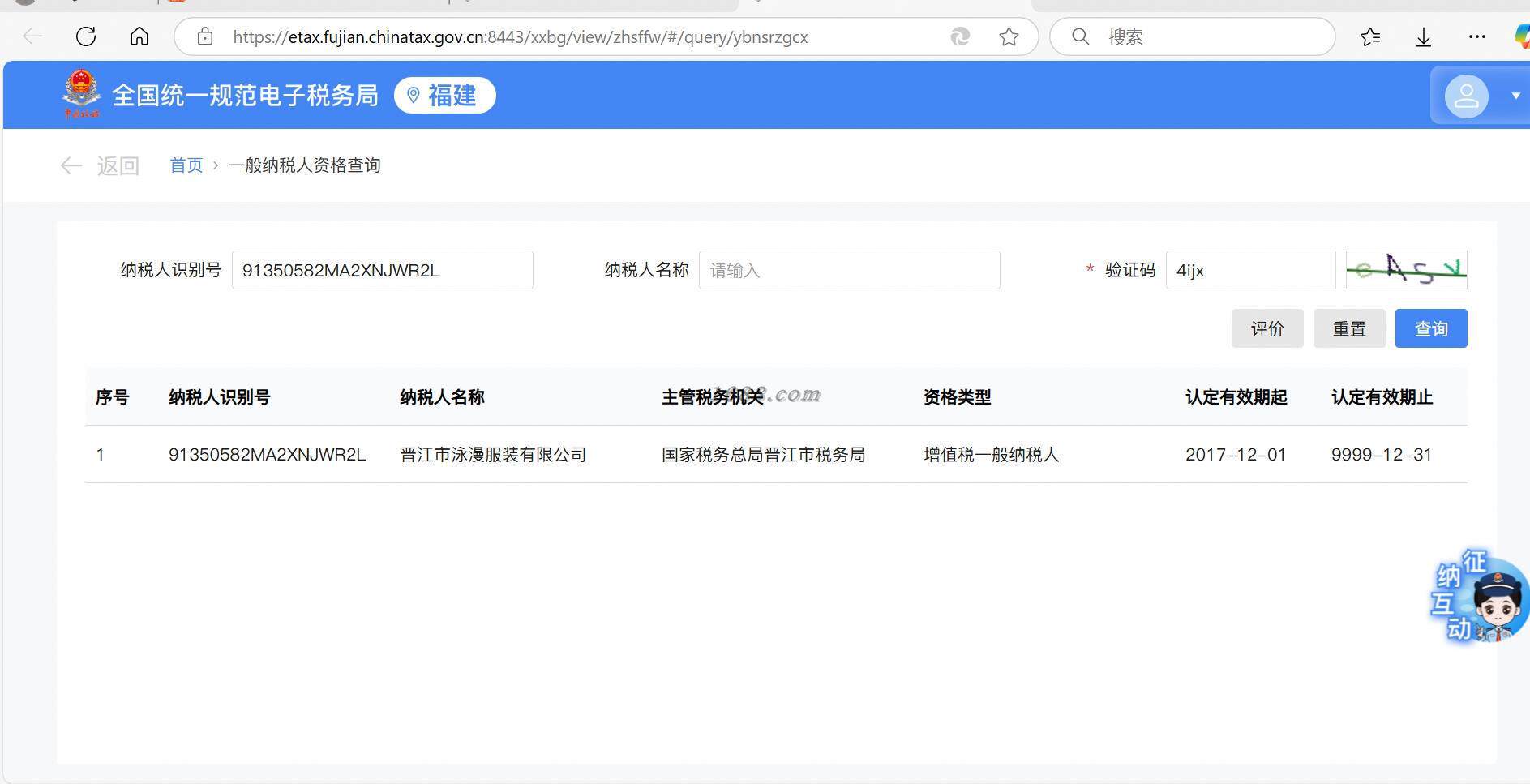Click the 评价 button
The image size is (1530, 784).
1267,328
